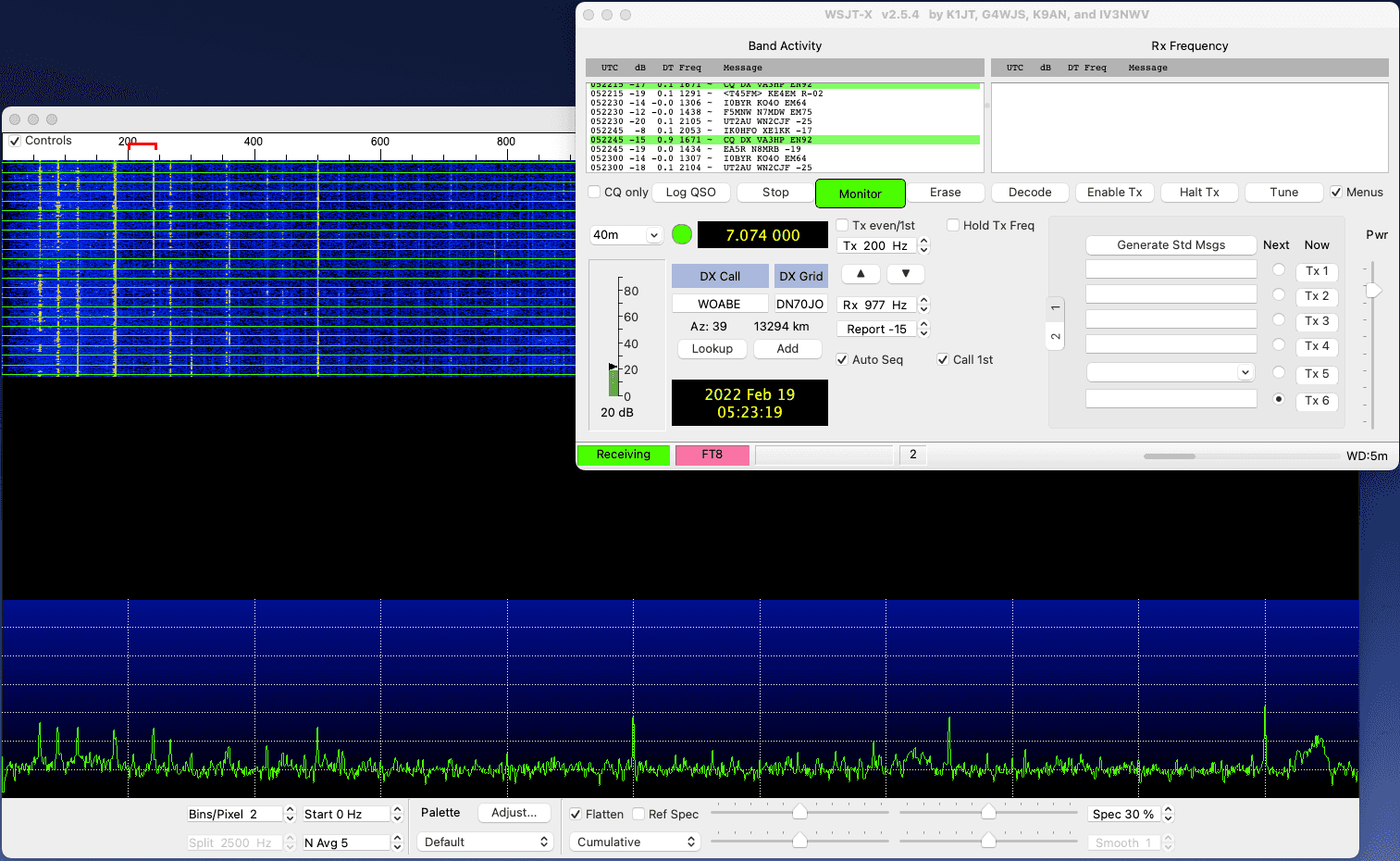Open the Cumulative spectrum mode dropdown
Image resolution: width=1400 pixels, height=861 pixels.
point(636,842)
